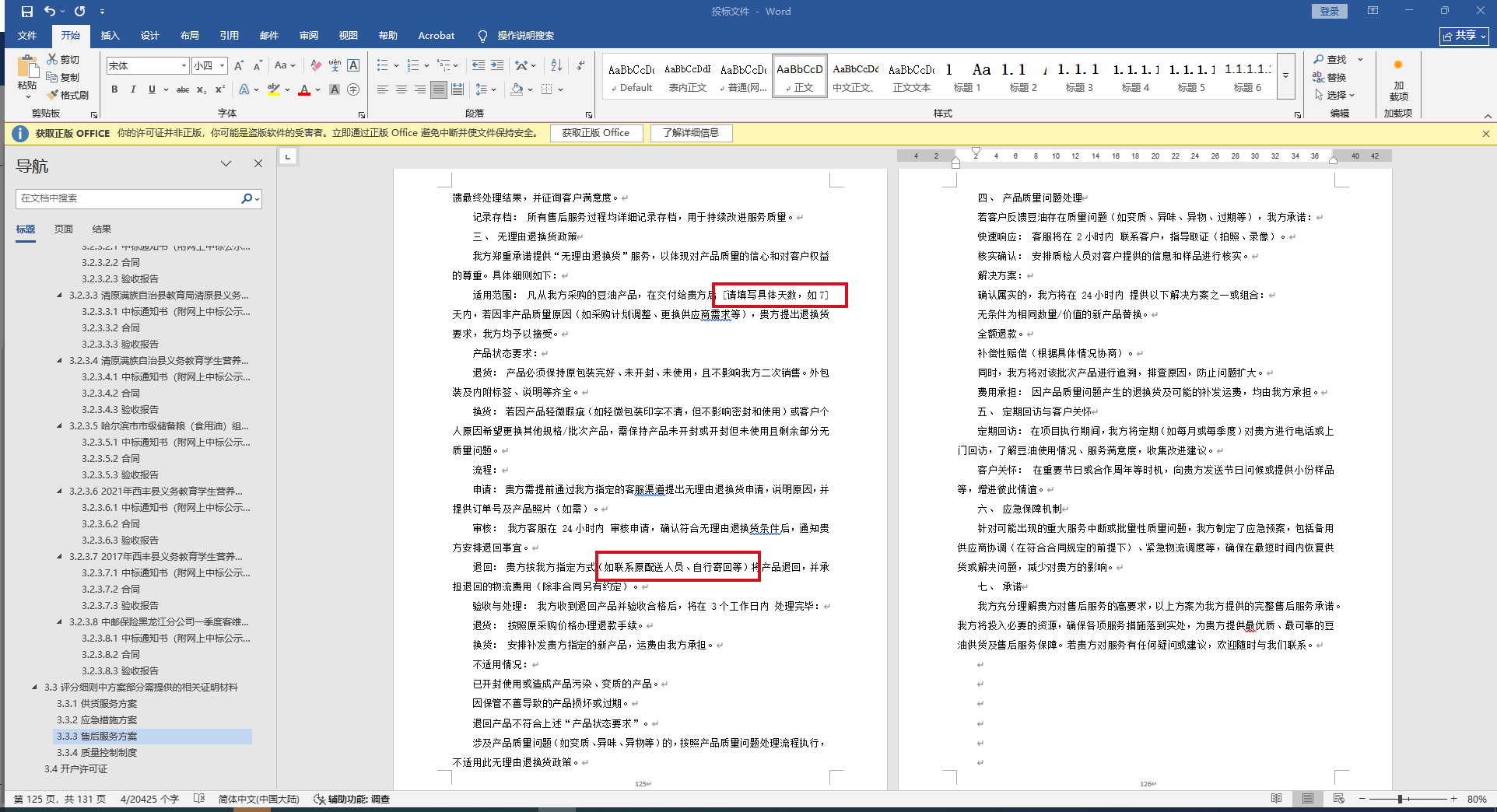Decrease the paragraph indent

478,65
